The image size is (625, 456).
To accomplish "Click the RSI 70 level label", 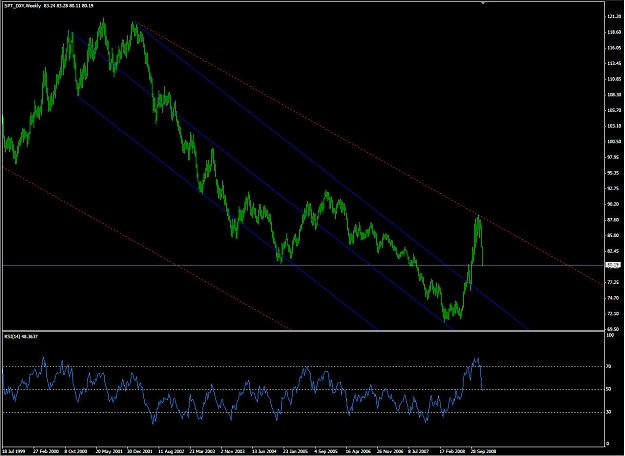I will (x=609, y=366).
